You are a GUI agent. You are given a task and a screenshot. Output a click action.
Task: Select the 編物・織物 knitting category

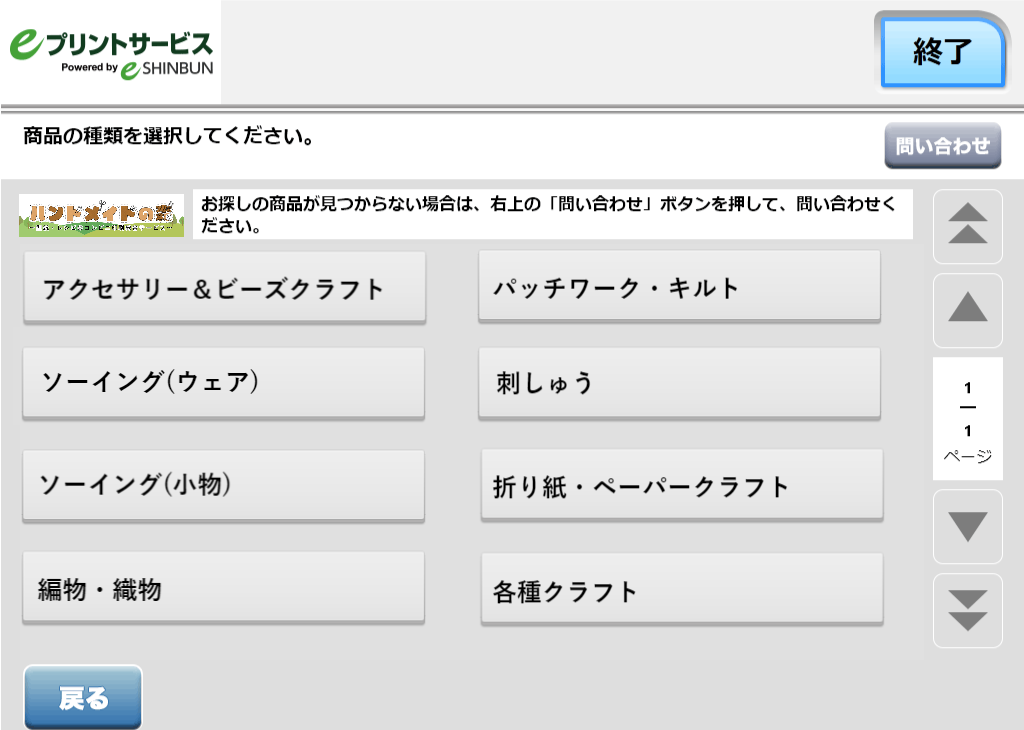[223, 588]
